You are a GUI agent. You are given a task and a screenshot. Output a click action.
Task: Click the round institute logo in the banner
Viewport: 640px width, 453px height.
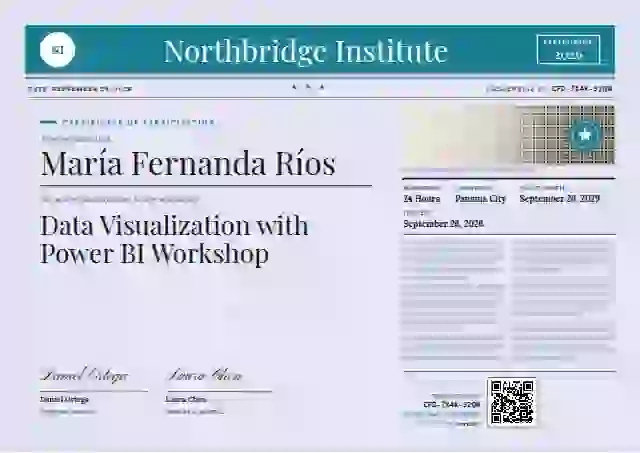pos(58,50)
